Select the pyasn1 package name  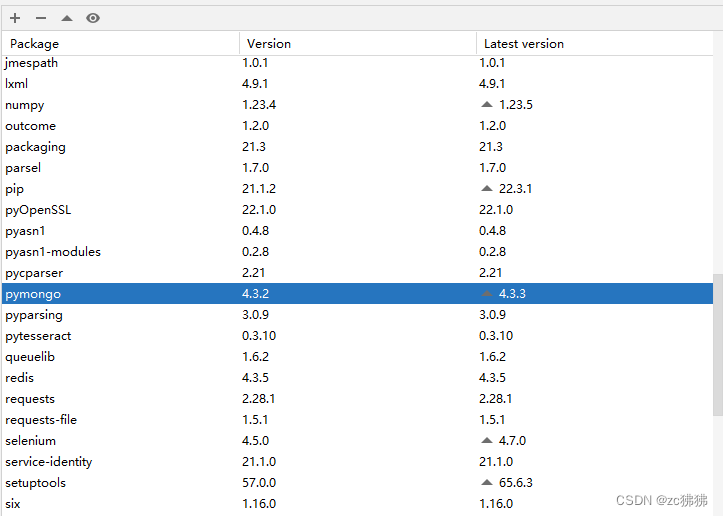coord(25,231)
